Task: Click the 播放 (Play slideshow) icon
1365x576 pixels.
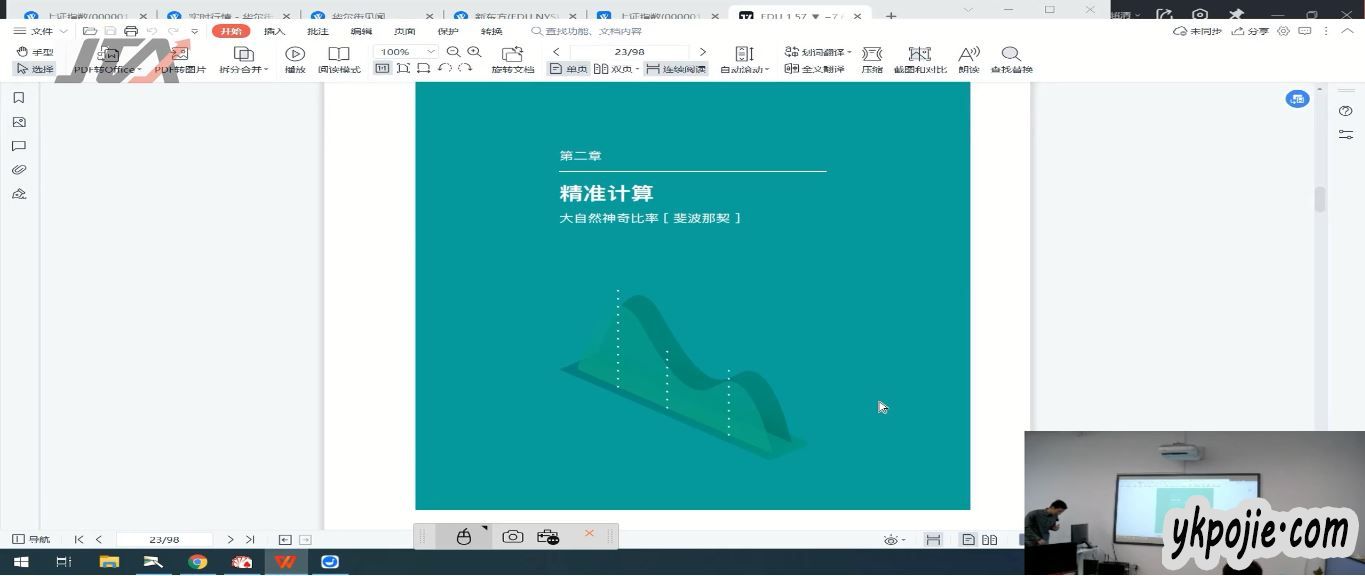Action: (x=294, y=54)
